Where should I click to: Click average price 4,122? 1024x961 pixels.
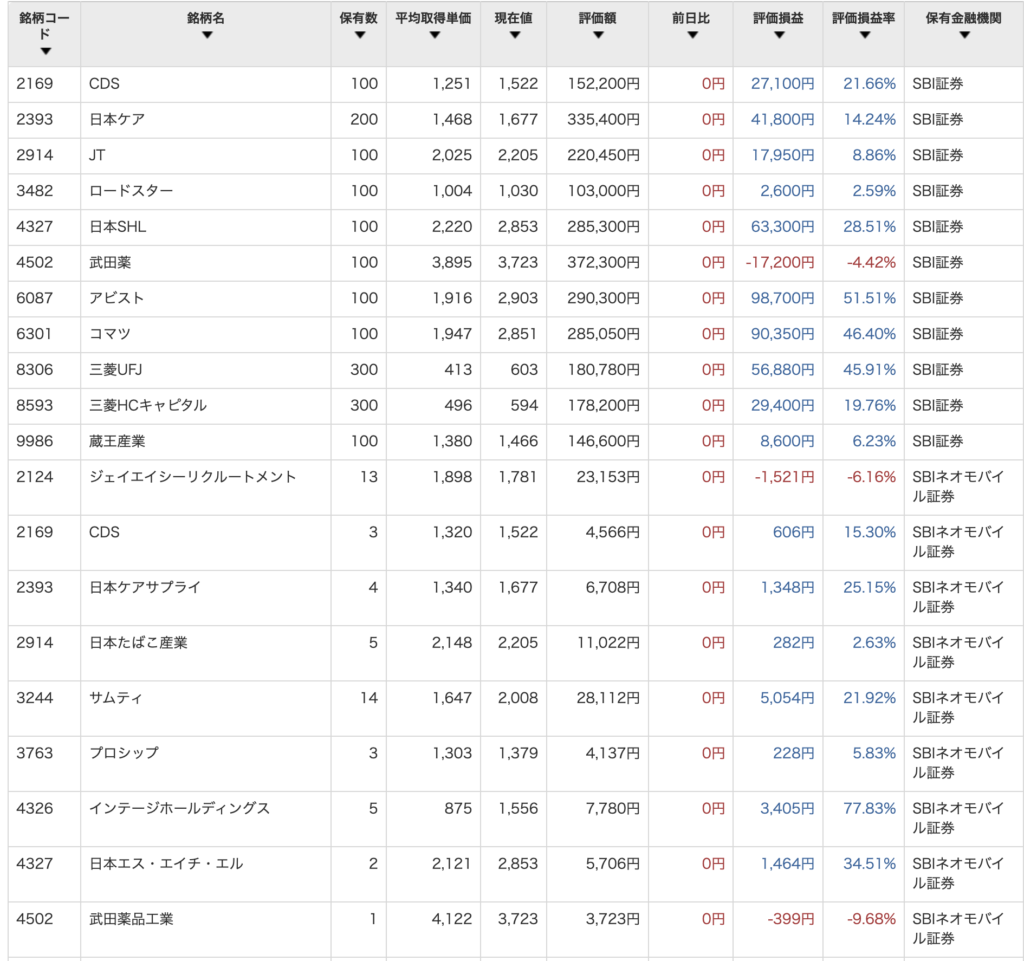coord(452,919)
